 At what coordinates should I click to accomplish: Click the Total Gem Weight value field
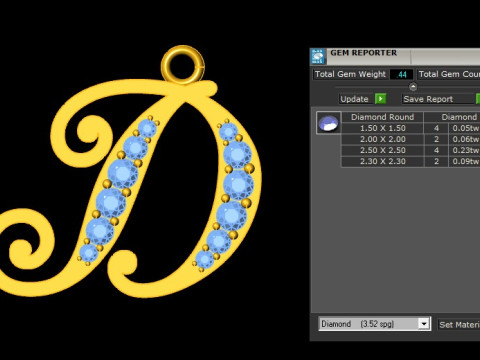tap(402, 74)
